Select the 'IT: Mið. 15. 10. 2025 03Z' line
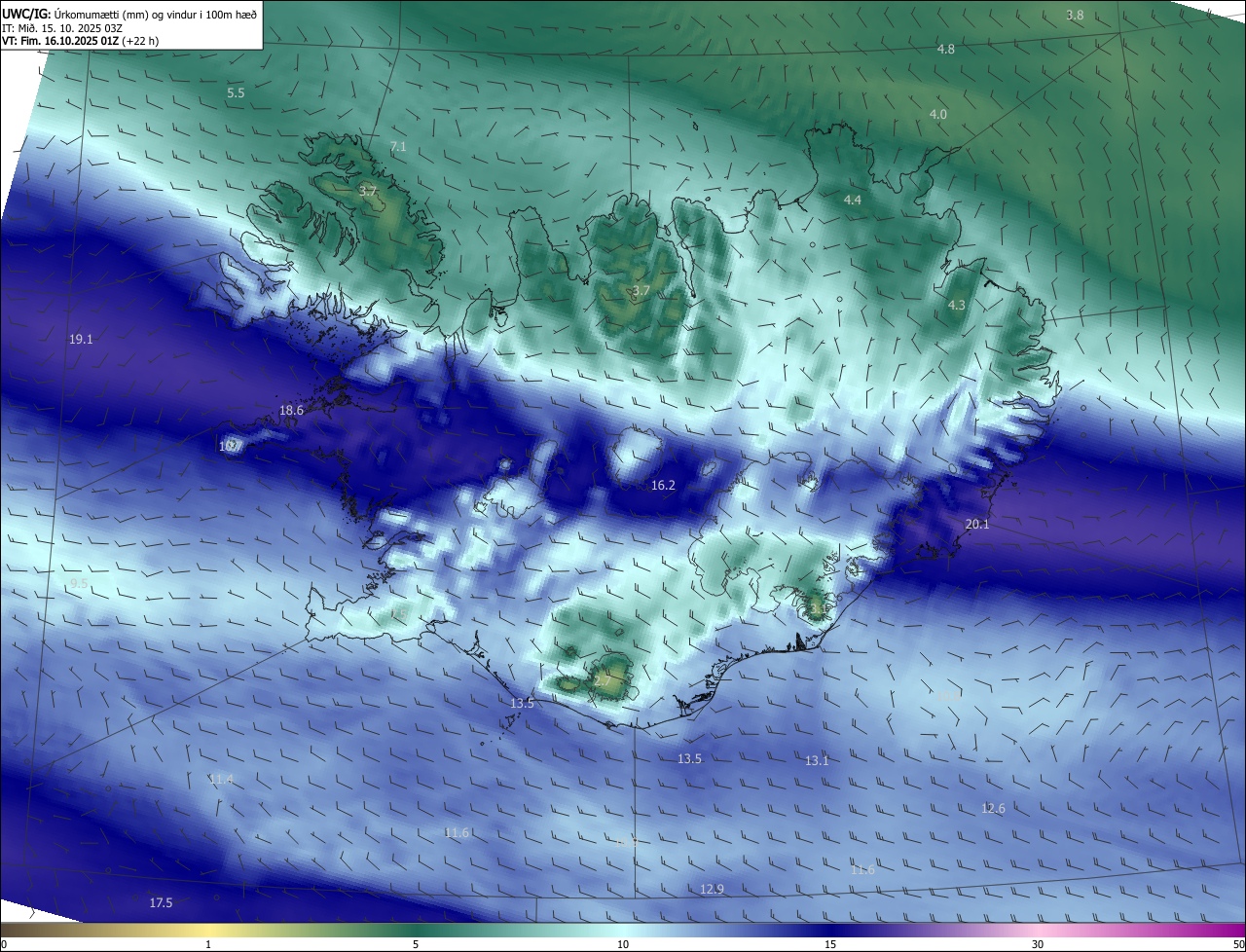Image resolution: width=1246 pixels, height=952 pixels. [x=60, y=28]
